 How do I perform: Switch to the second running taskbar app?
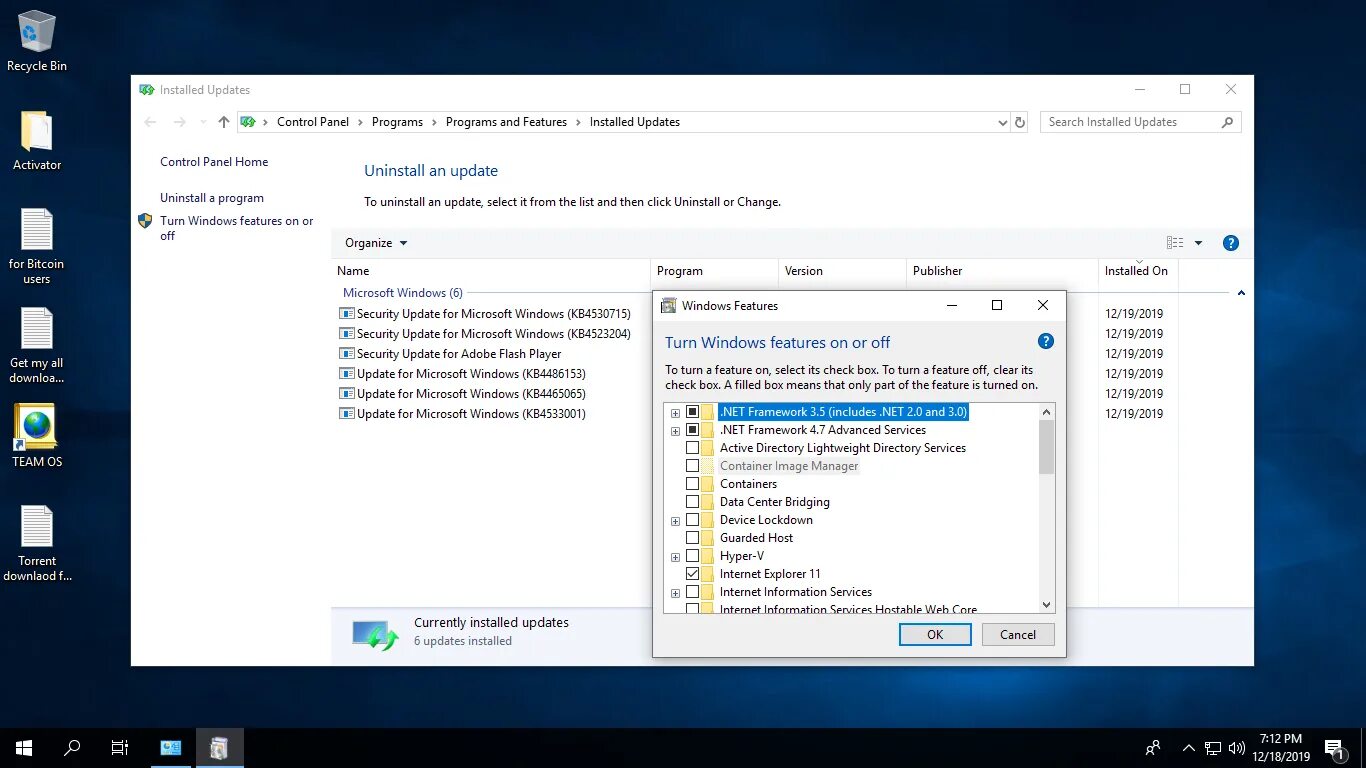(x=220, y=748)
